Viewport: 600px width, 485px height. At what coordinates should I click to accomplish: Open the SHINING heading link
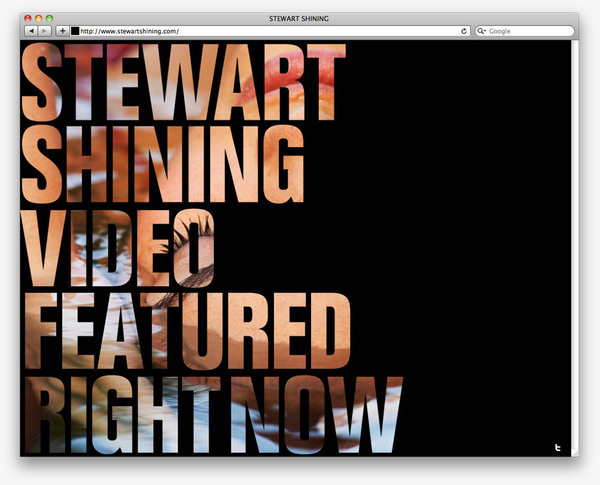pos(163,164)
